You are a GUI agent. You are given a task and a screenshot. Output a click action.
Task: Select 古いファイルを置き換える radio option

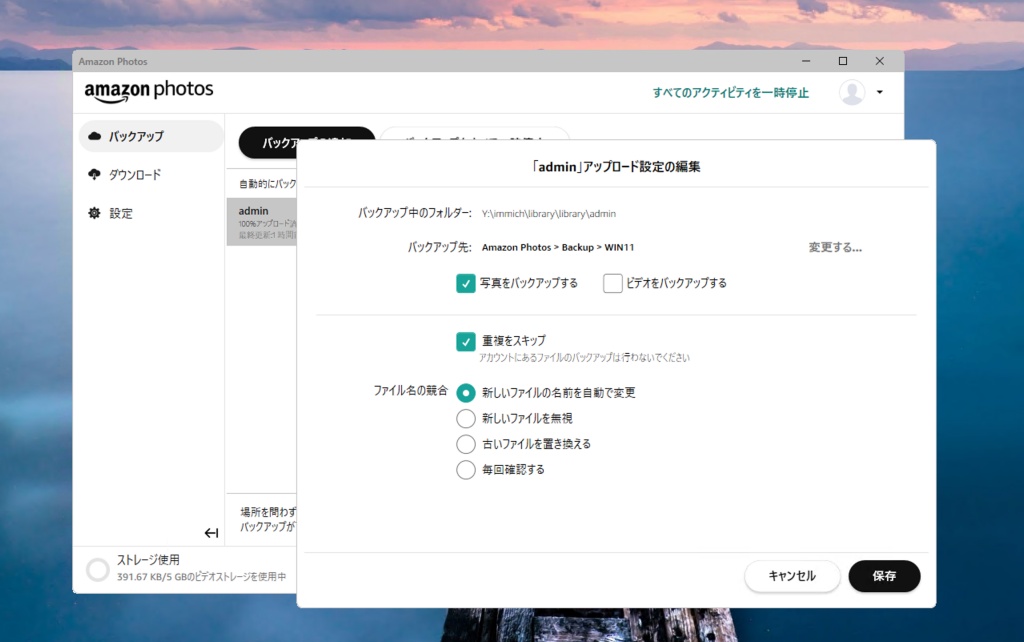(466, 444)
